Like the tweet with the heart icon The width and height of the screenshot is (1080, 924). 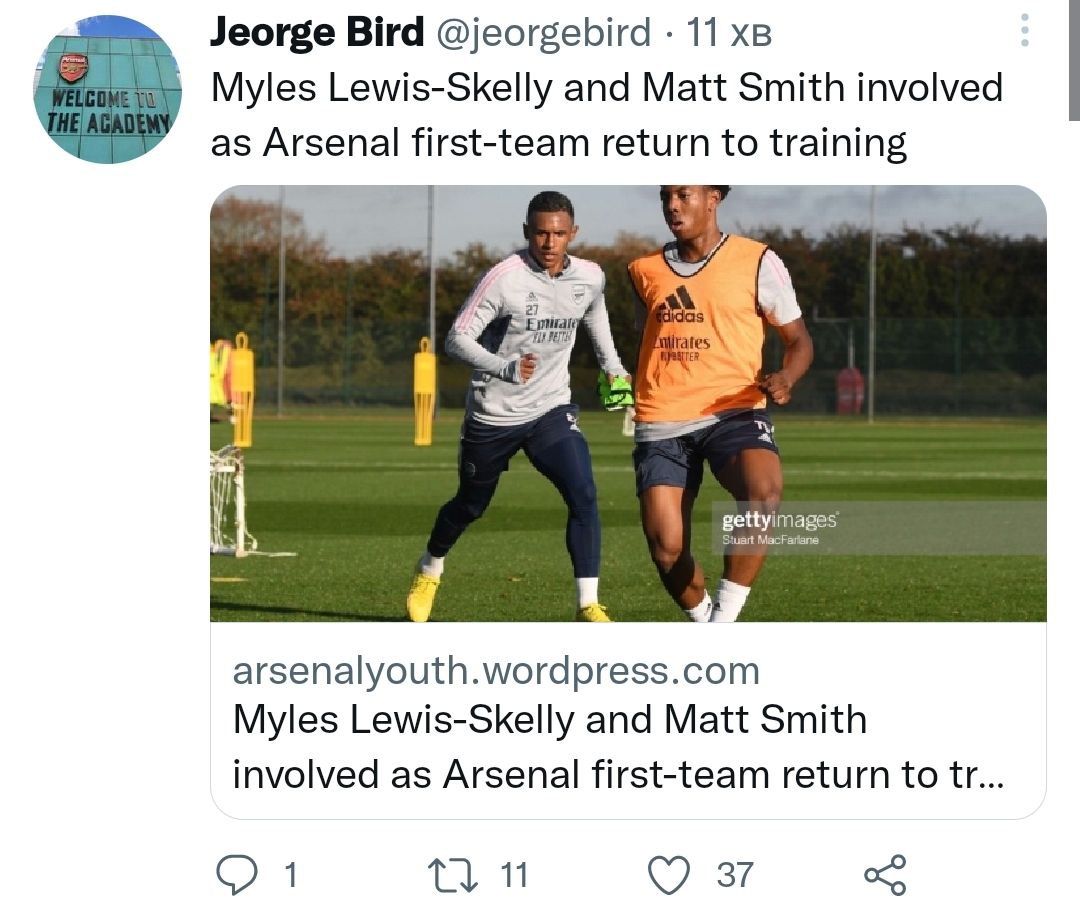(x=667, y=875)
